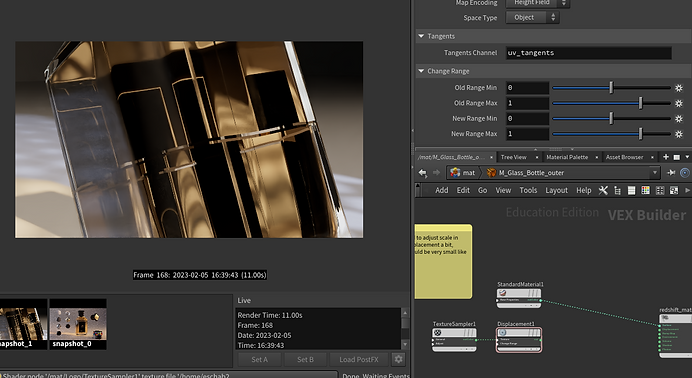
Task: Click the Set B button
Action: [x=305, y=359]
